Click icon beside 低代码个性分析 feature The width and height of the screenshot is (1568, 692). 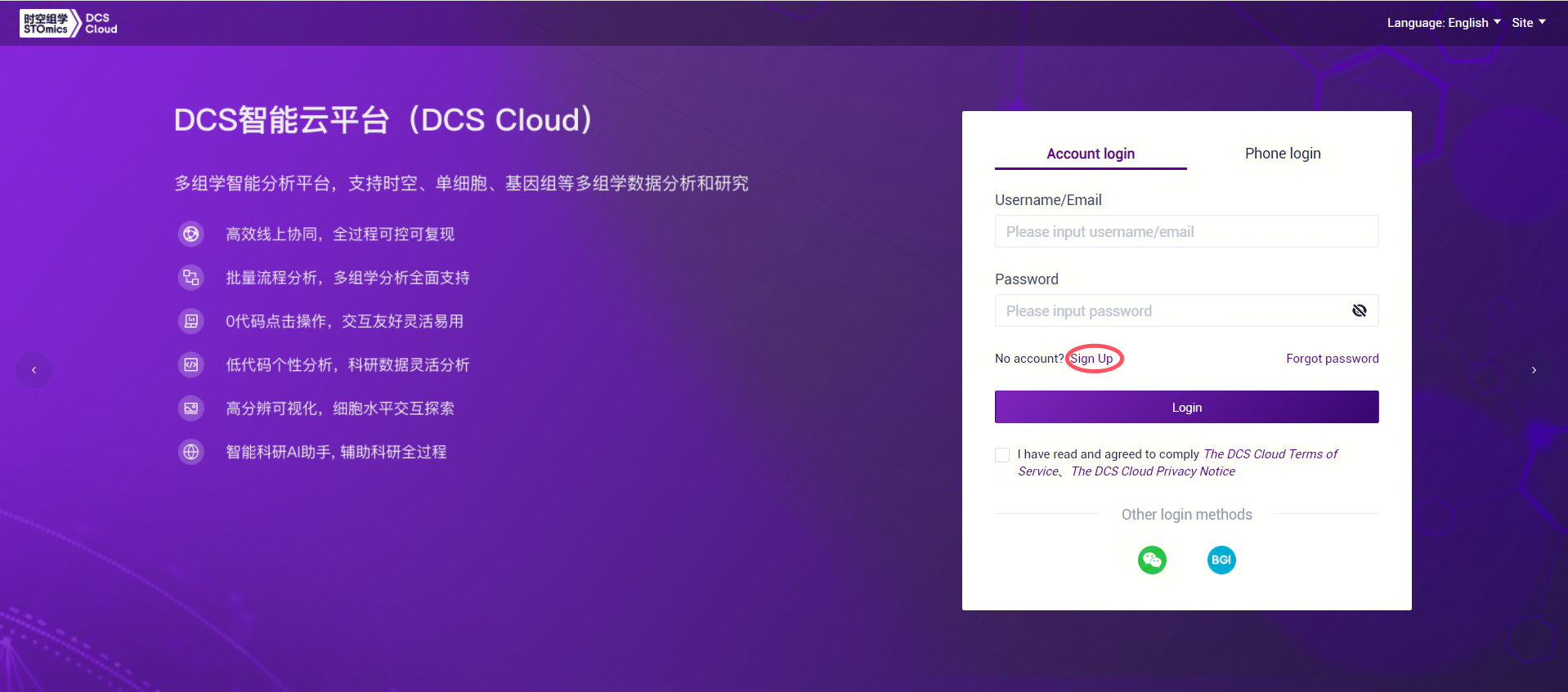pyautogui.click(x=191, y=364)
